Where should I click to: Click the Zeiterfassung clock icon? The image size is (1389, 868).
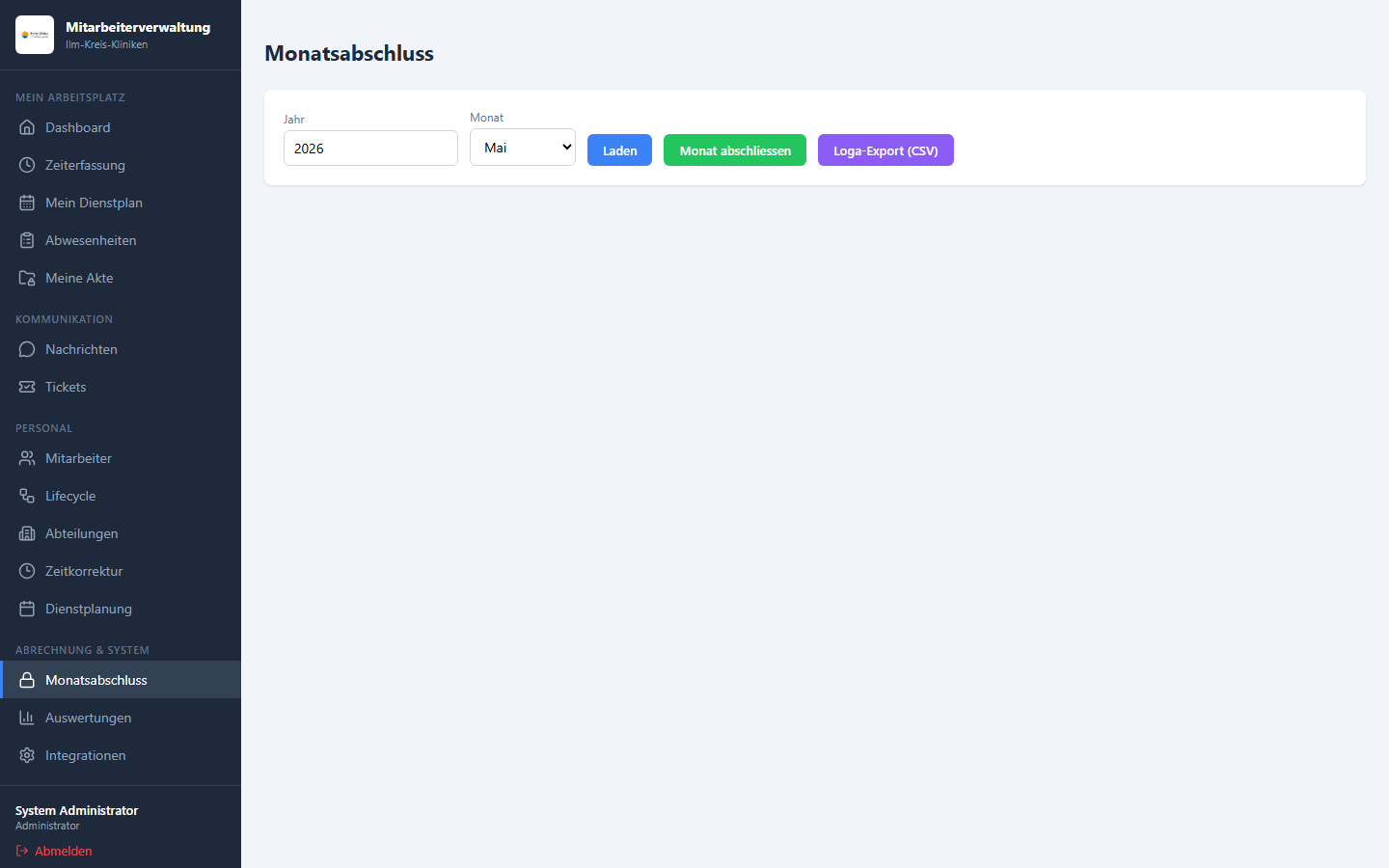[27, 165]
